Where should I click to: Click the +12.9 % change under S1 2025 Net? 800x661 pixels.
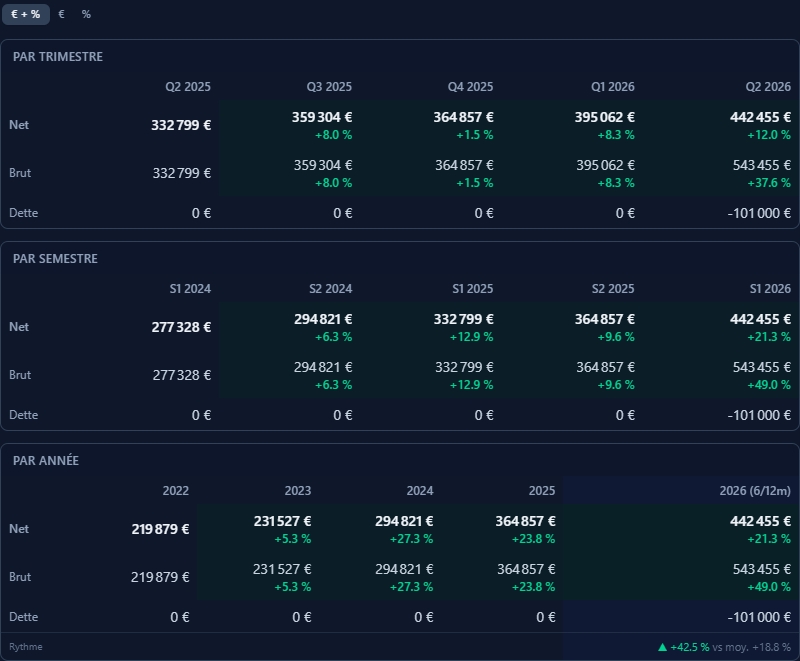coord(471,337)
